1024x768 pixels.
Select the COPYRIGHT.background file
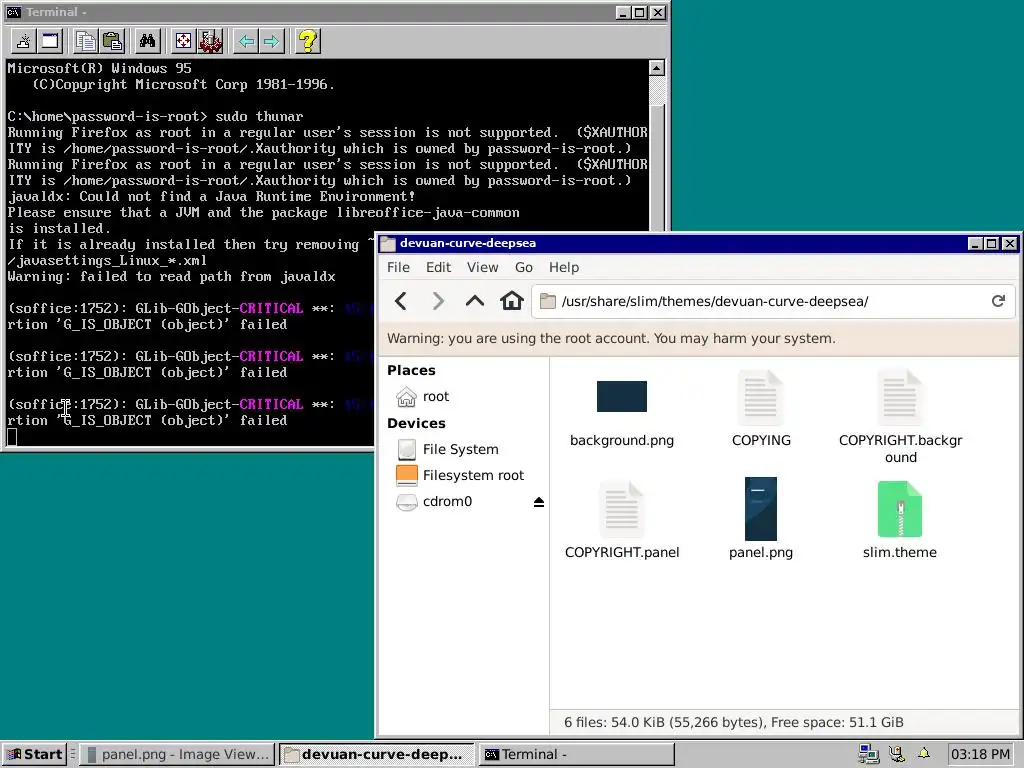[900, 418]
